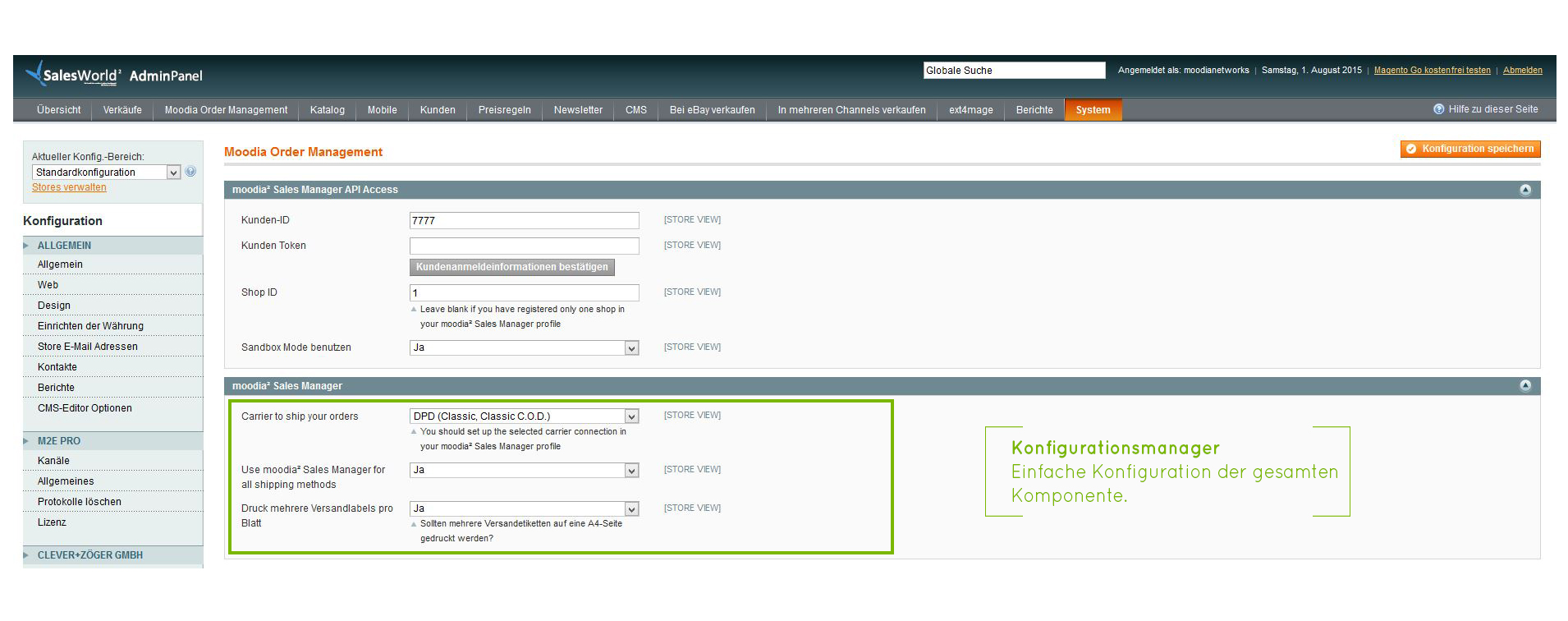Select CMS-Editor Optionen in sidebar
The width and height of the screenshot is (1568, 621).
[x=112, y=408]
